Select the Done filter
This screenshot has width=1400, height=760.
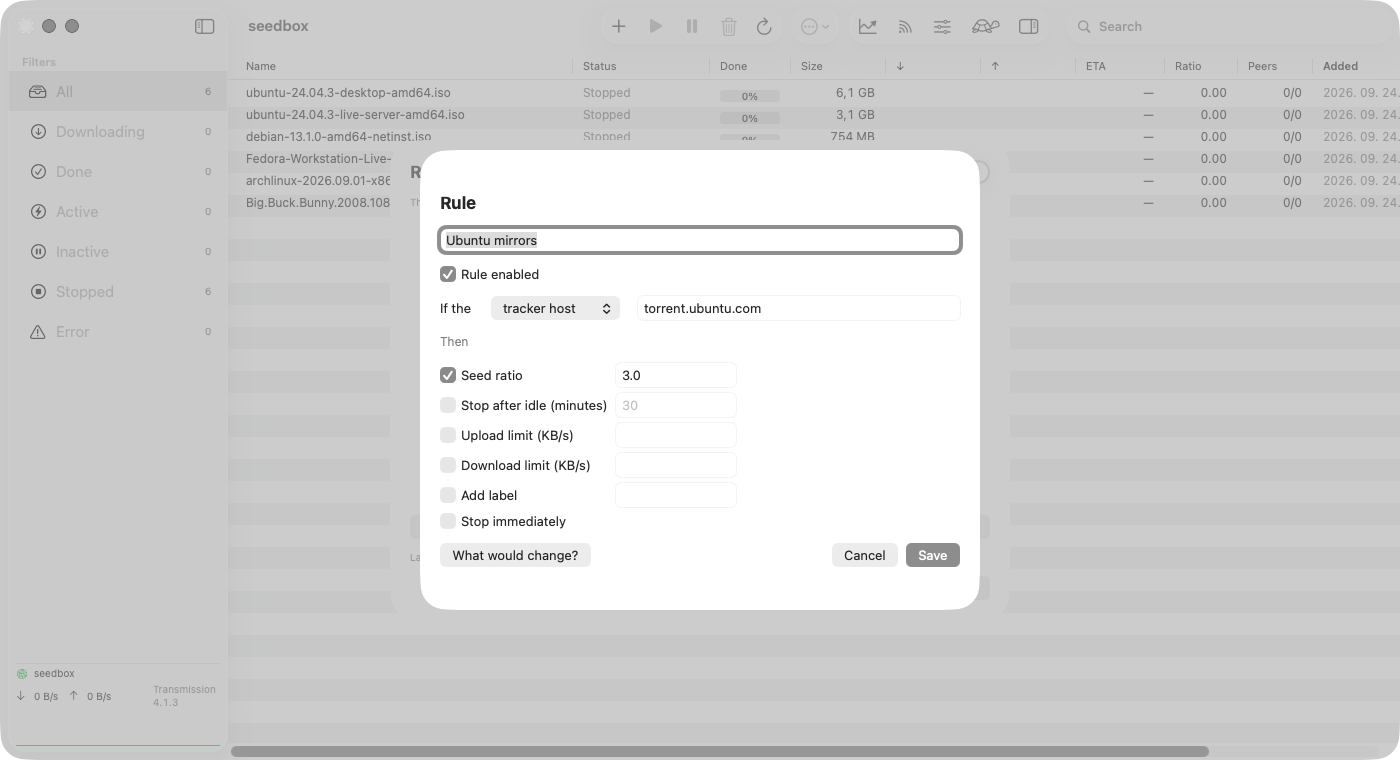pos(118,172)
